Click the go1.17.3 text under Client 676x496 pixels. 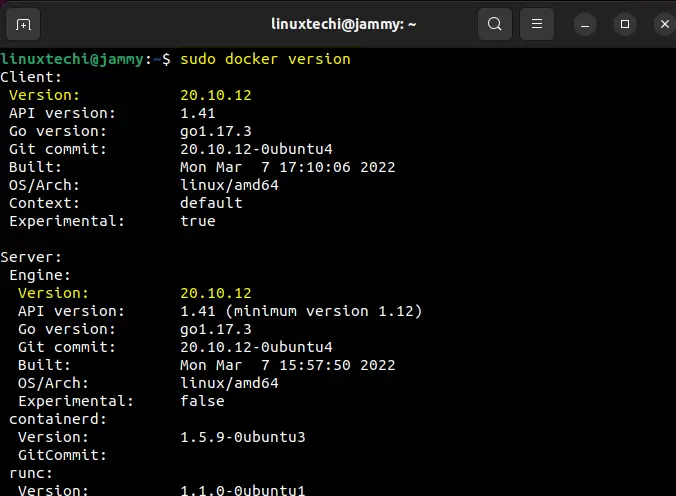click(216, 132)
